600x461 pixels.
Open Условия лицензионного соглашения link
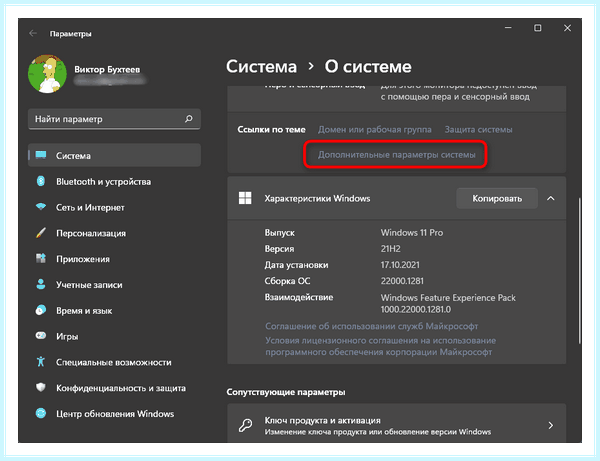[x=380, y=346]
